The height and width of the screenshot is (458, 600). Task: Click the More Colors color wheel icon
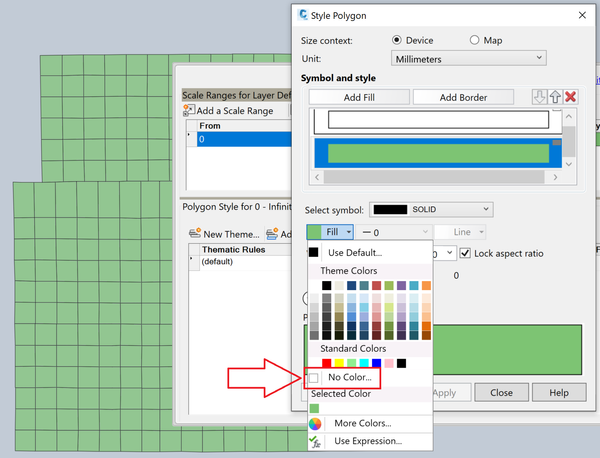pyautogui.click(x=315, y=424)
